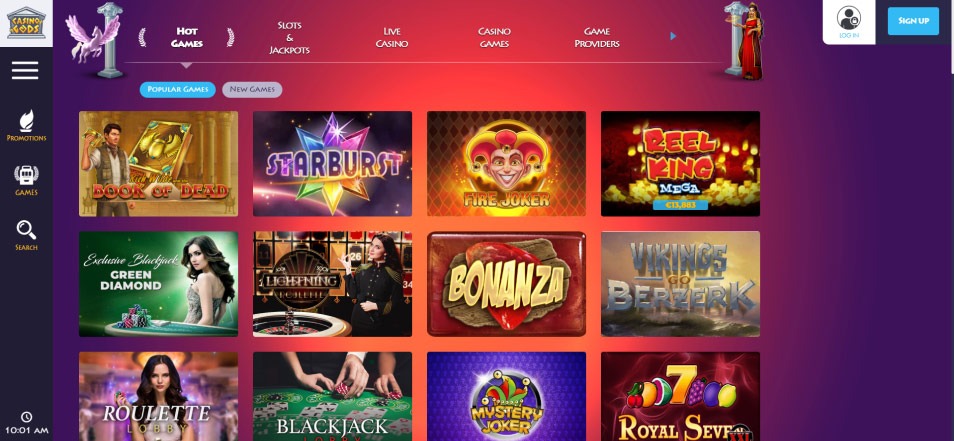Open the Live Casino tab
The image size is (954, 441).
(392, 38)
